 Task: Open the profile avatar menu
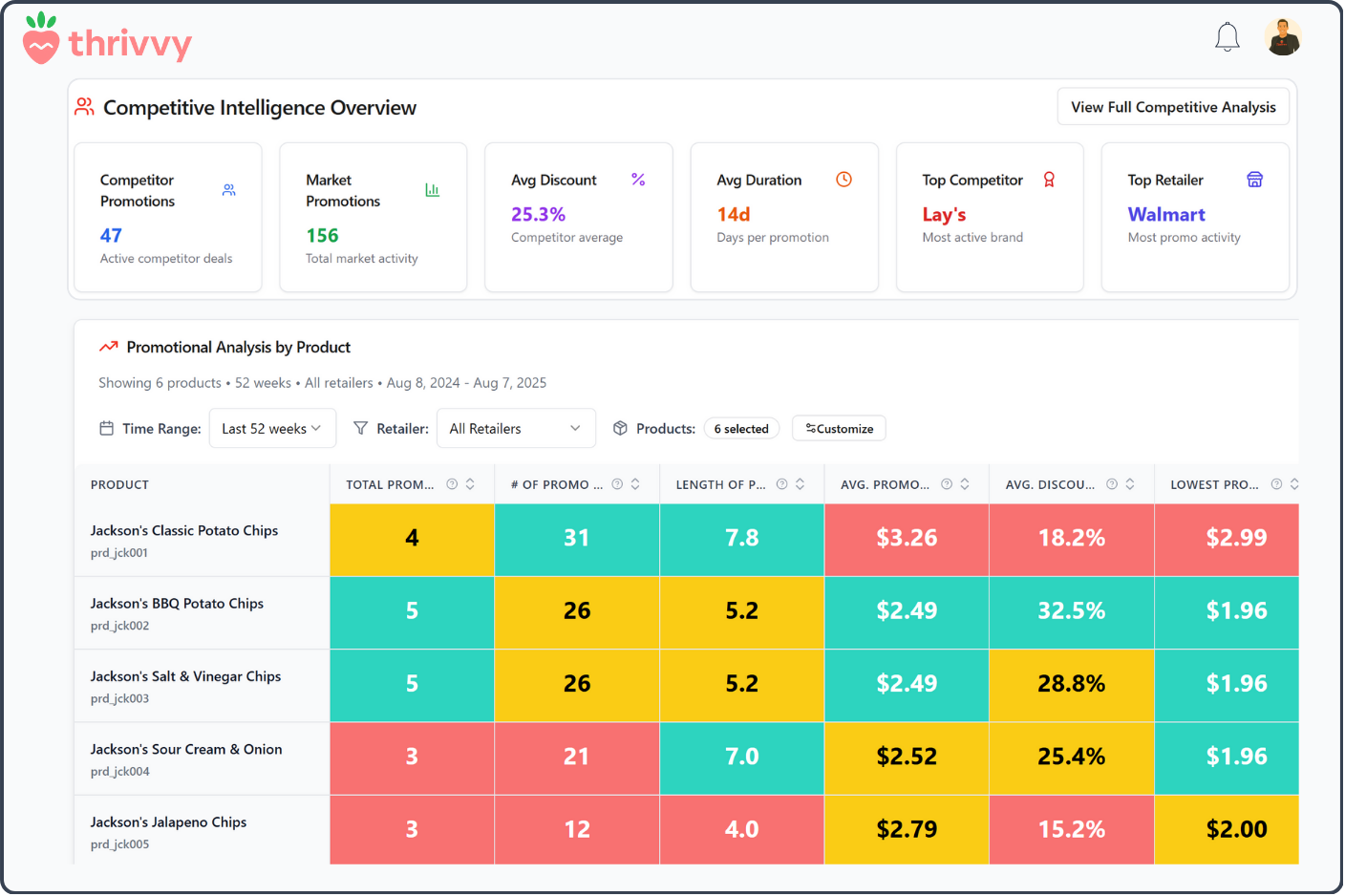[1283, 36]
